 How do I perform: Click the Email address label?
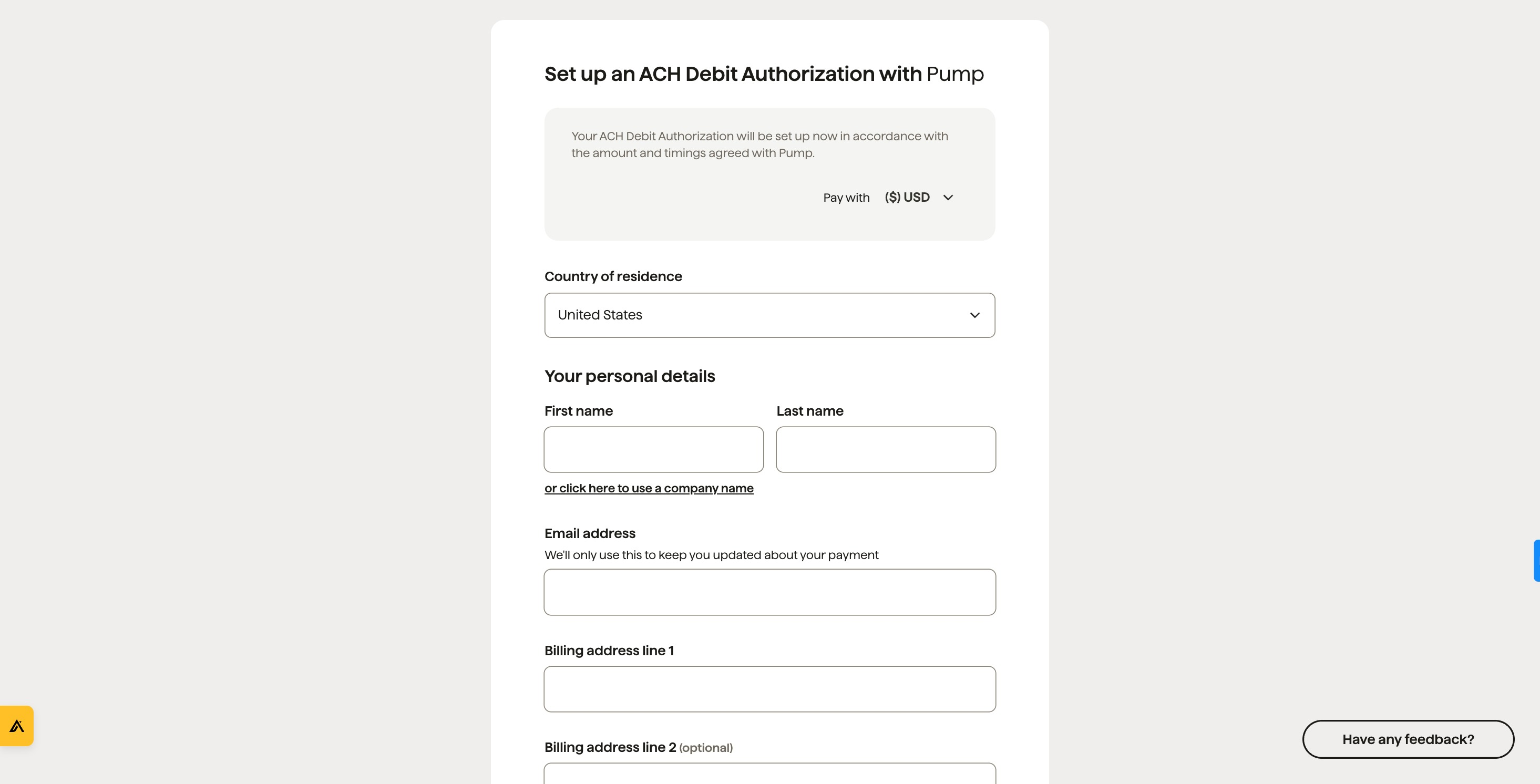pos(589,534)
